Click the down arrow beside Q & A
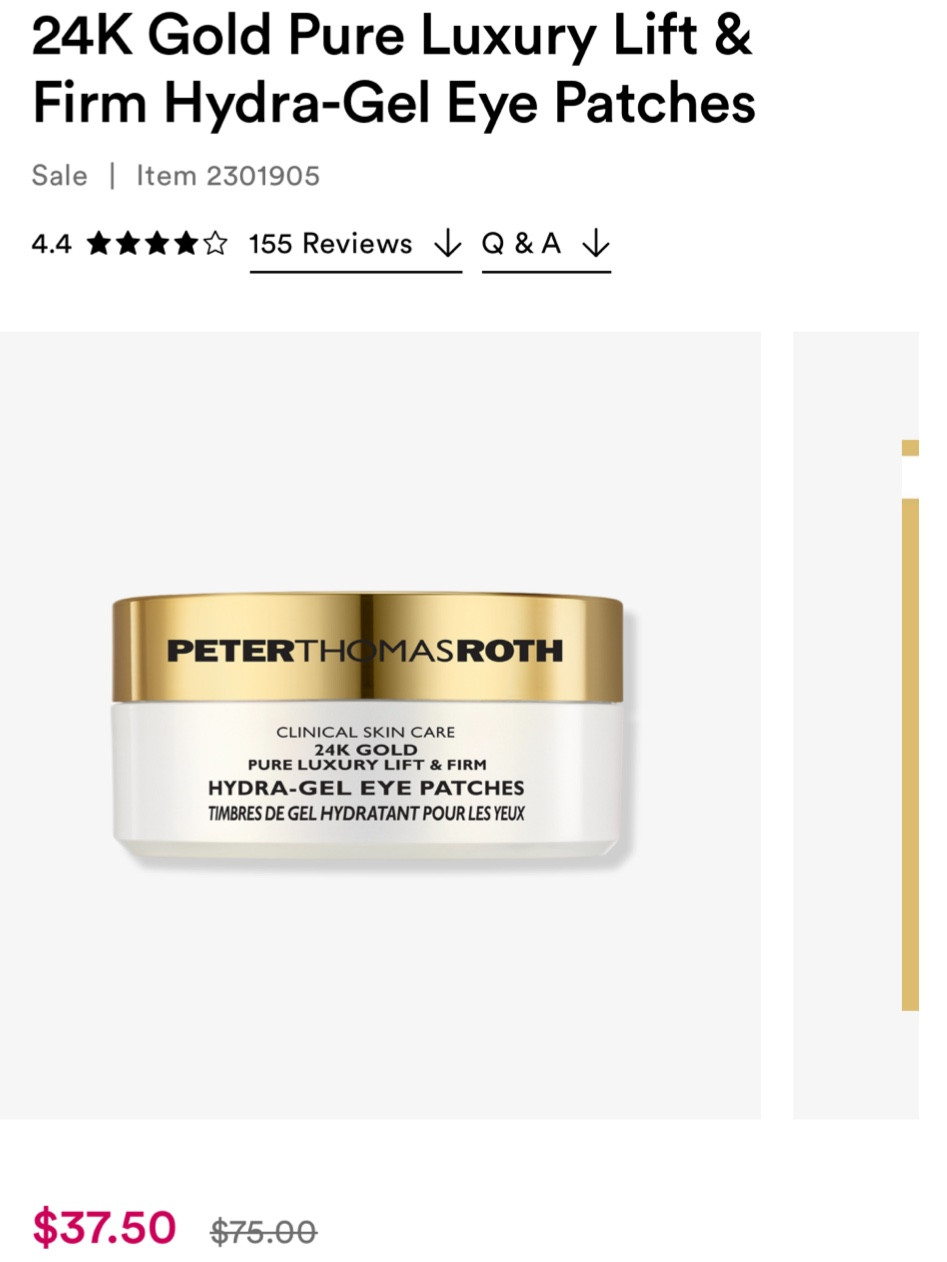 click(x=595, y=243)
